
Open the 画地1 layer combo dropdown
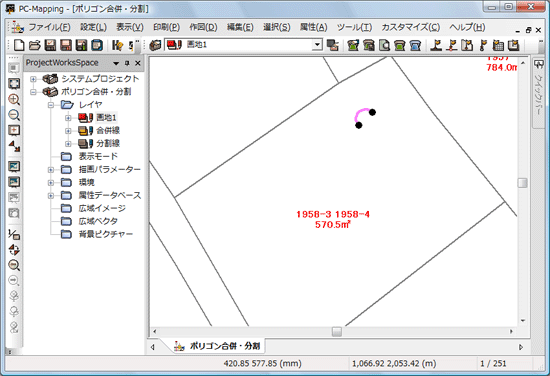pyautogui.click(x=317, y=45)
